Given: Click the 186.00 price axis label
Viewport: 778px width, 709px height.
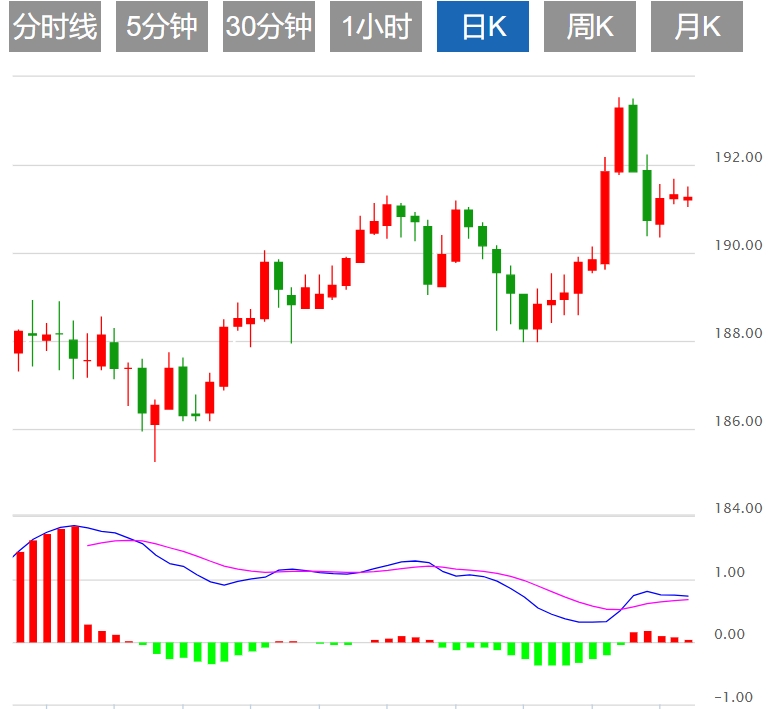Looking at the screenshot, I should tap(738, 421).
